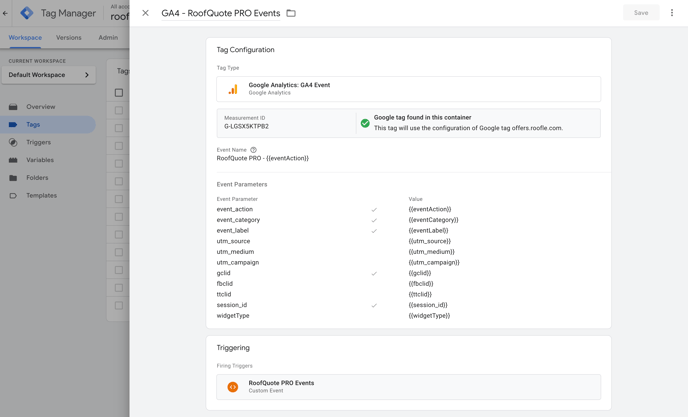This screenshot has height=417, width=688.
Task: Open Templates in the sidebar
Action: [x=48, y=195]
